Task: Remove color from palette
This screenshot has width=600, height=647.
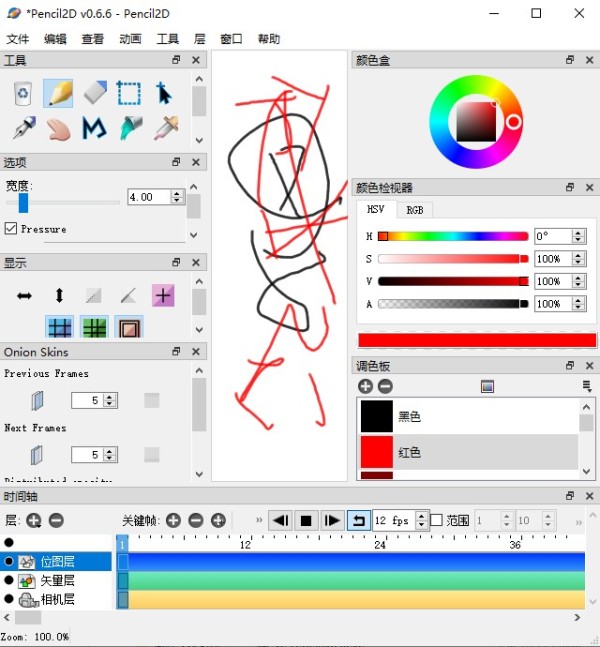Action: (385, 386)
